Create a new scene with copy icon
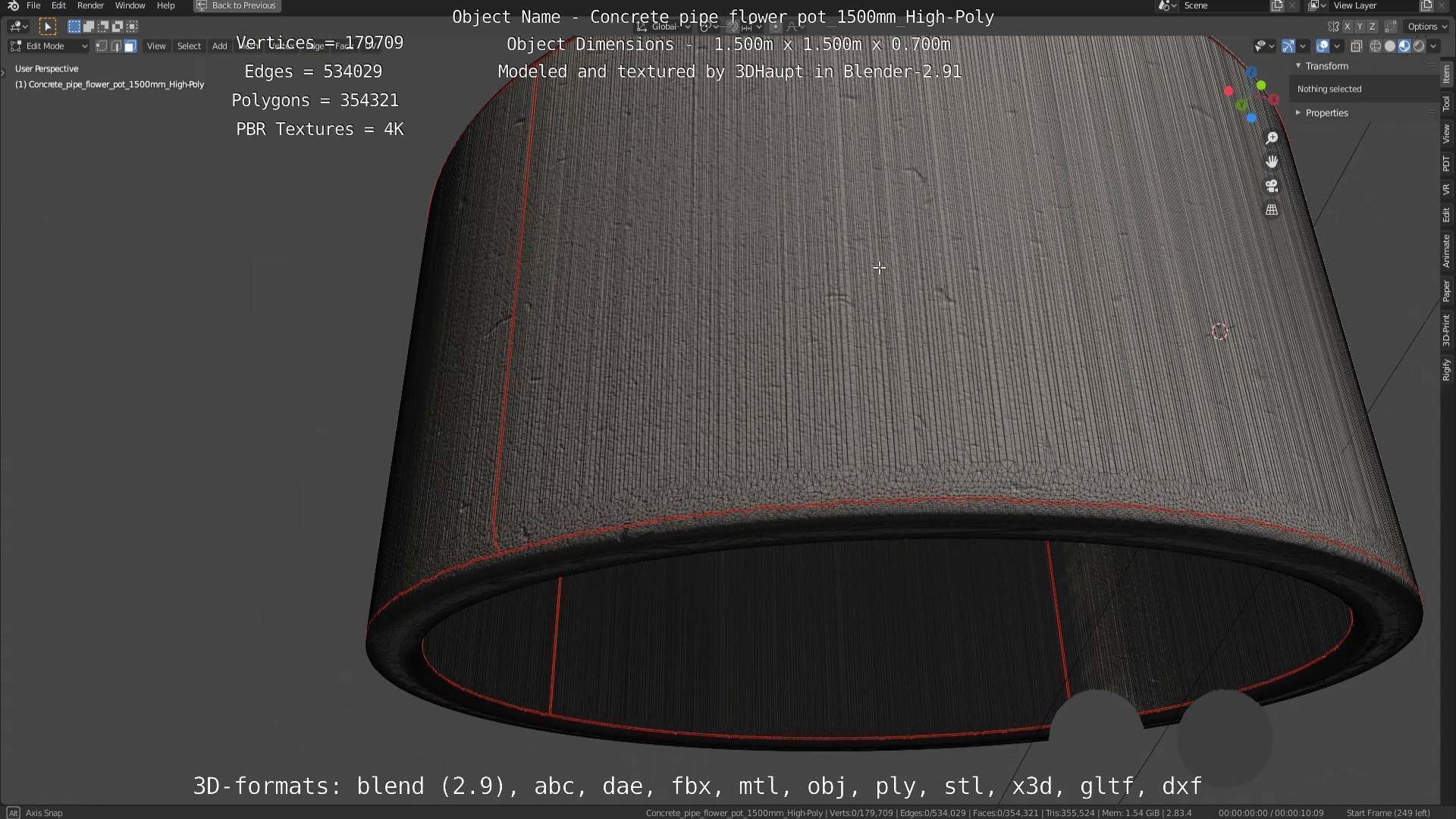 [1277, 5]
